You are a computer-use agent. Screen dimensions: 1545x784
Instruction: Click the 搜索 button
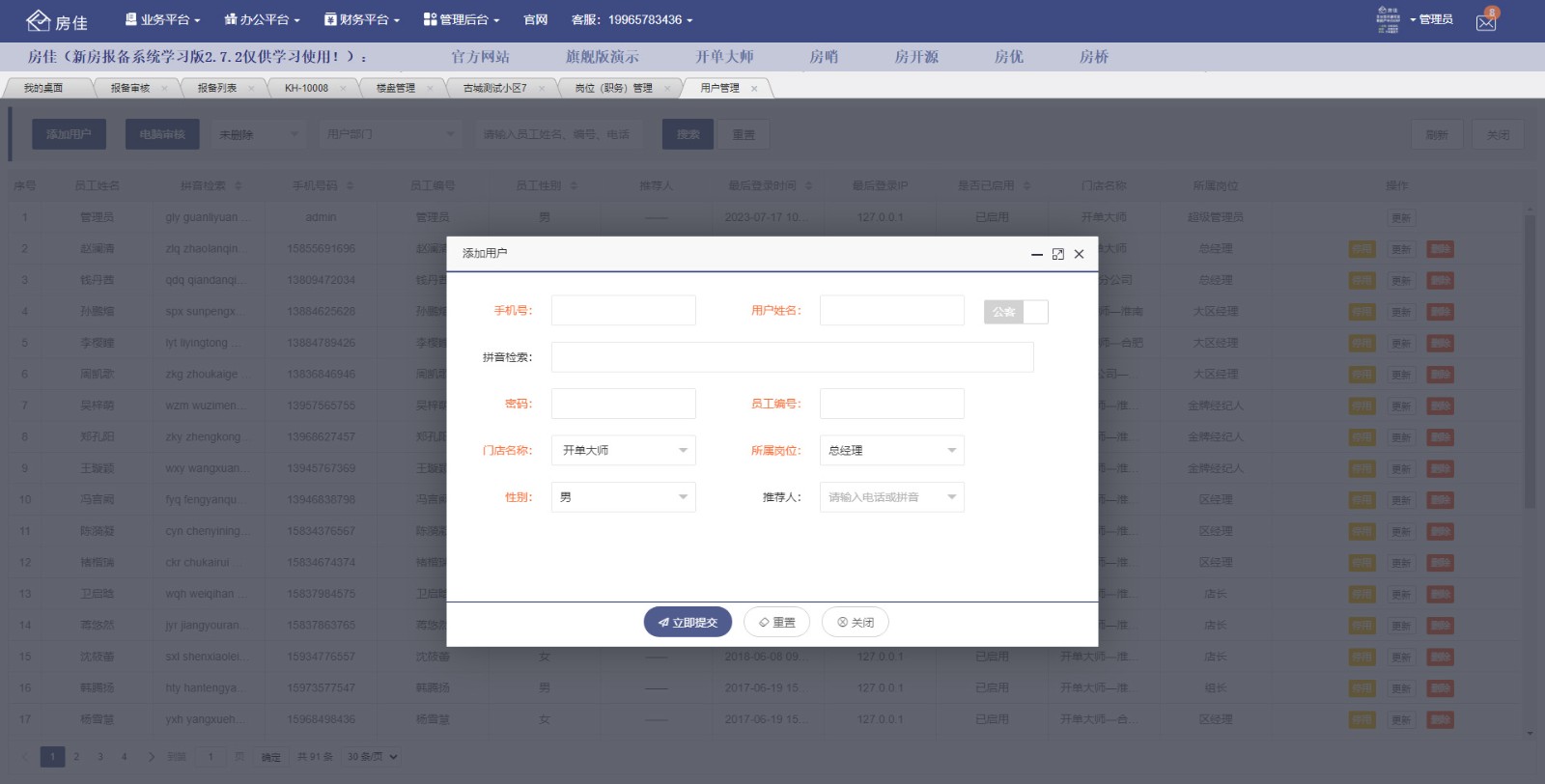(688, 135)
